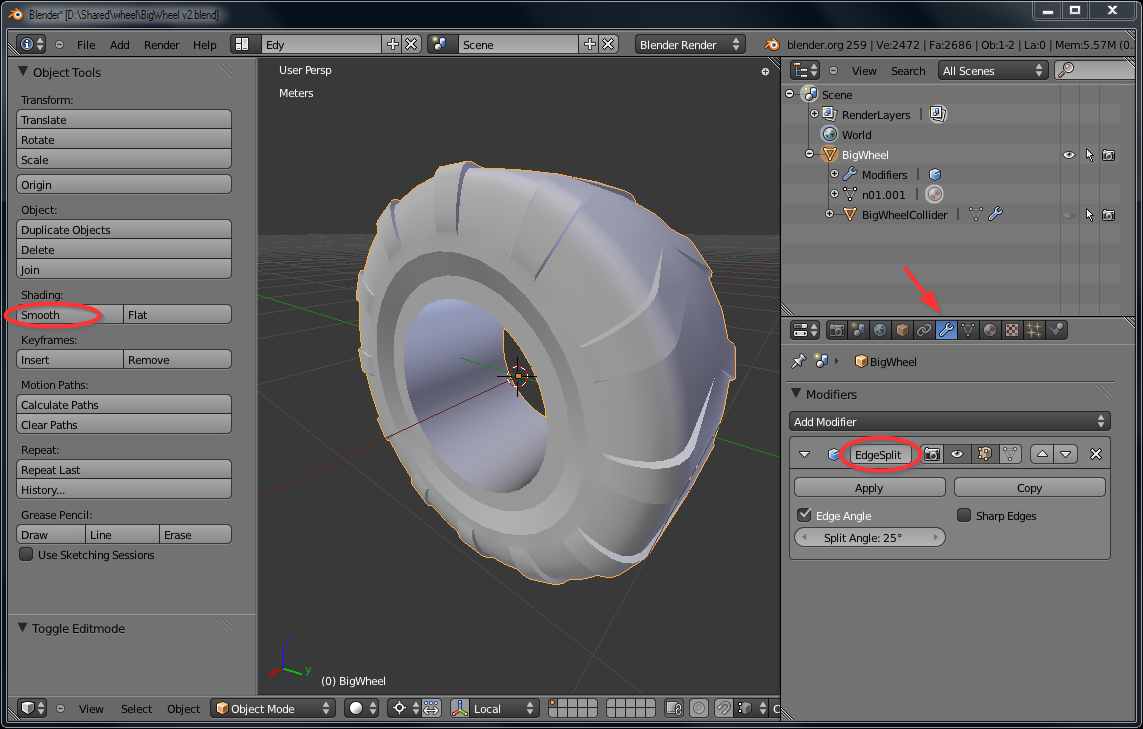Disable the Edge Angle checkbox
The height and width of the screenshot is (729, 1143).
click(805, 515)
